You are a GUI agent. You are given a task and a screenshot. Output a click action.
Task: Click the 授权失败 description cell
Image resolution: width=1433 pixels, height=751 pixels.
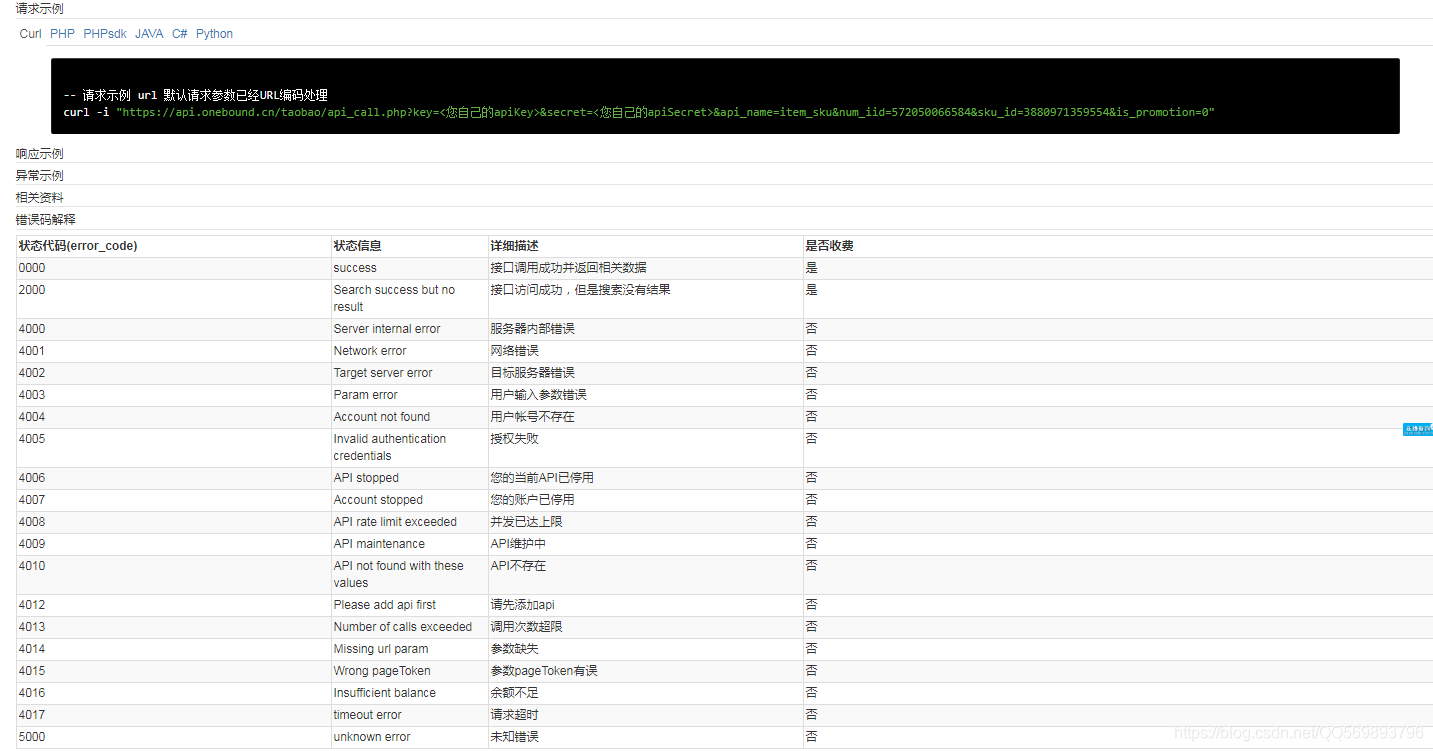click(x=645, y=448)
